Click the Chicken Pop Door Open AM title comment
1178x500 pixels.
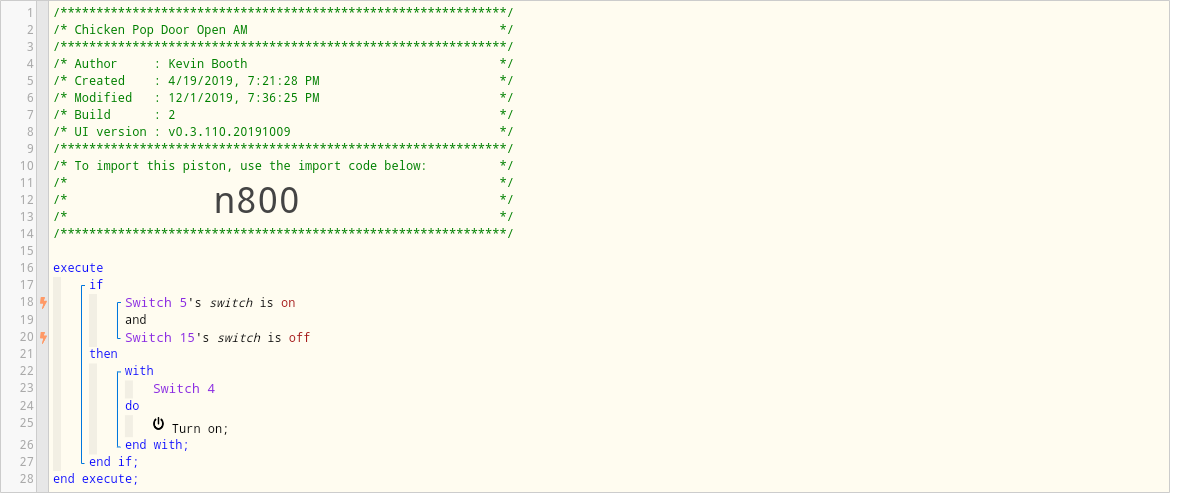(x=161, y=30)
